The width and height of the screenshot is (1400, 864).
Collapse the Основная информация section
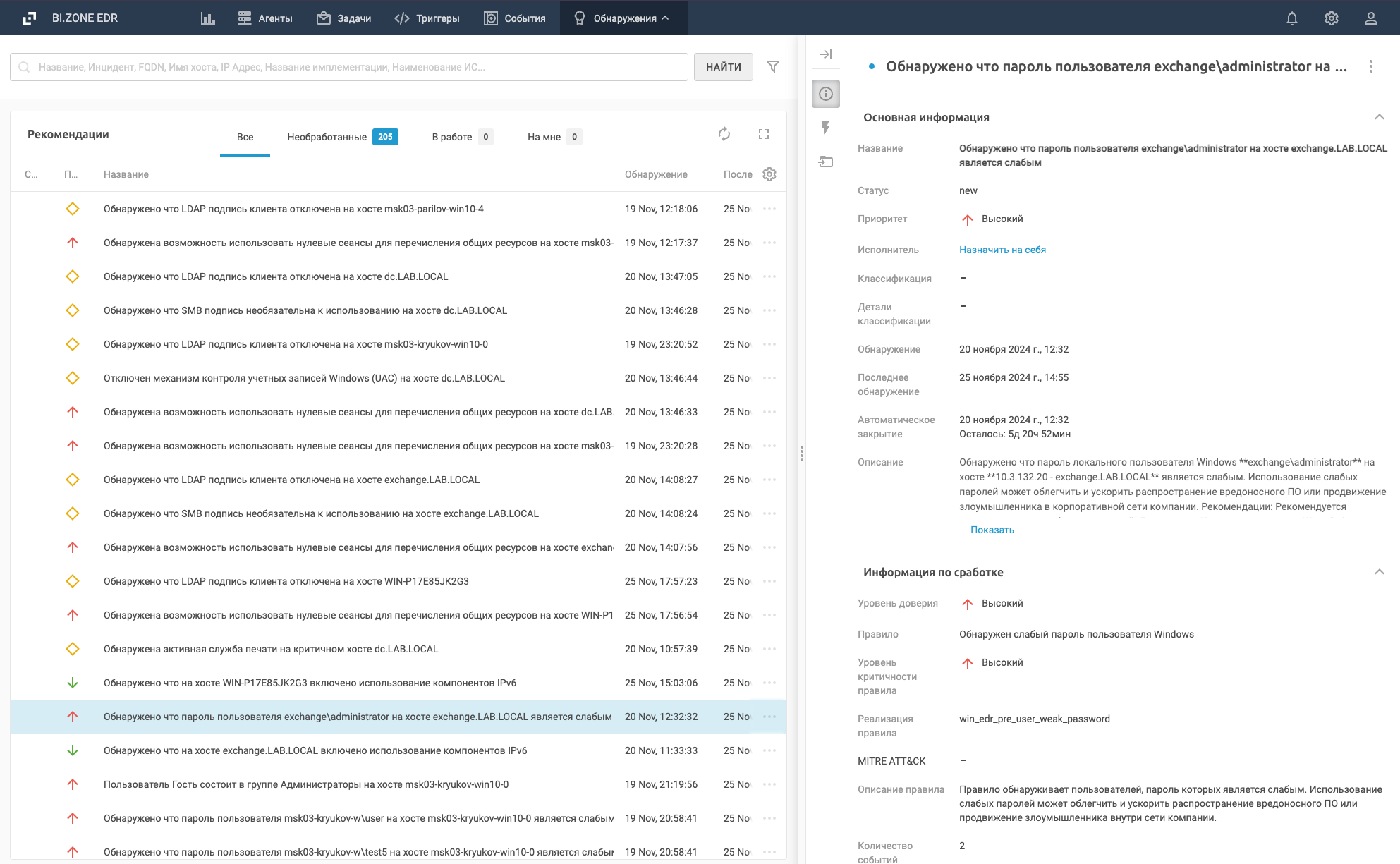(x=1379, y=117)
